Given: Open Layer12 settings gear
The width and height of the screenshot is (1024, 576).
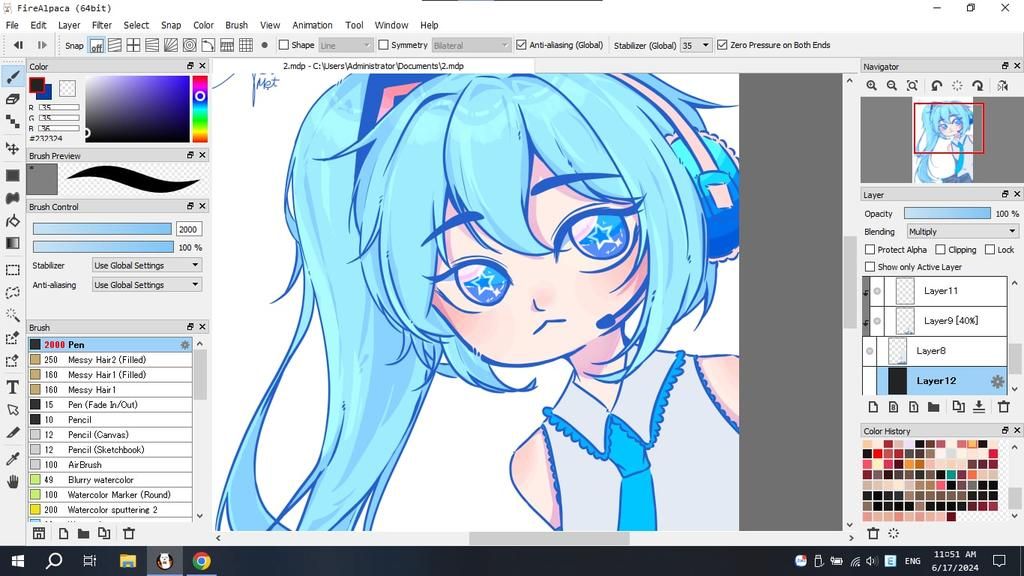Looking at the screenshot, I should (x=997, y=381).
